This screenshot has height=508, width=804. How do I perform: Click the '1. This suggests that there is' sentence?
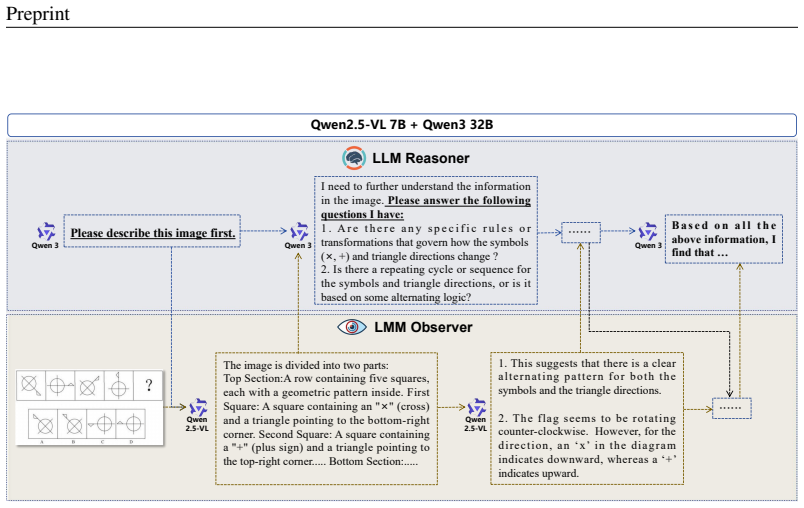coord(587,377)
